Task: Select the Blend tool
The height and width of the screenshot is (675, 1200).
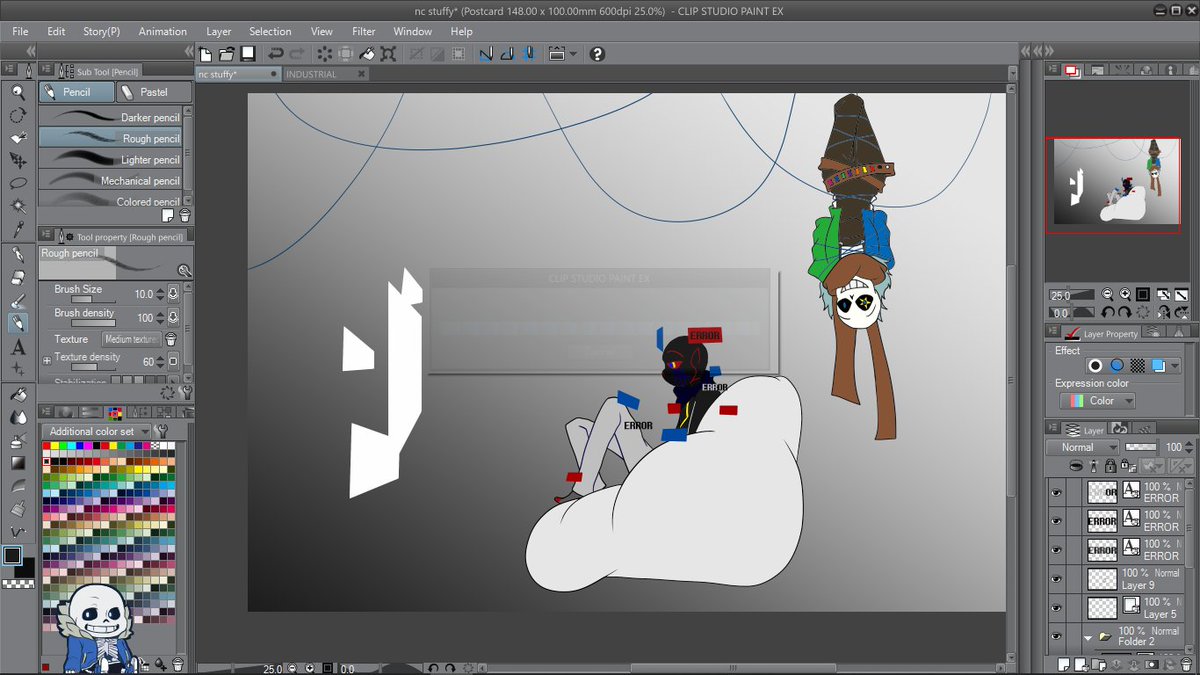Action: [x=17, y=417]
